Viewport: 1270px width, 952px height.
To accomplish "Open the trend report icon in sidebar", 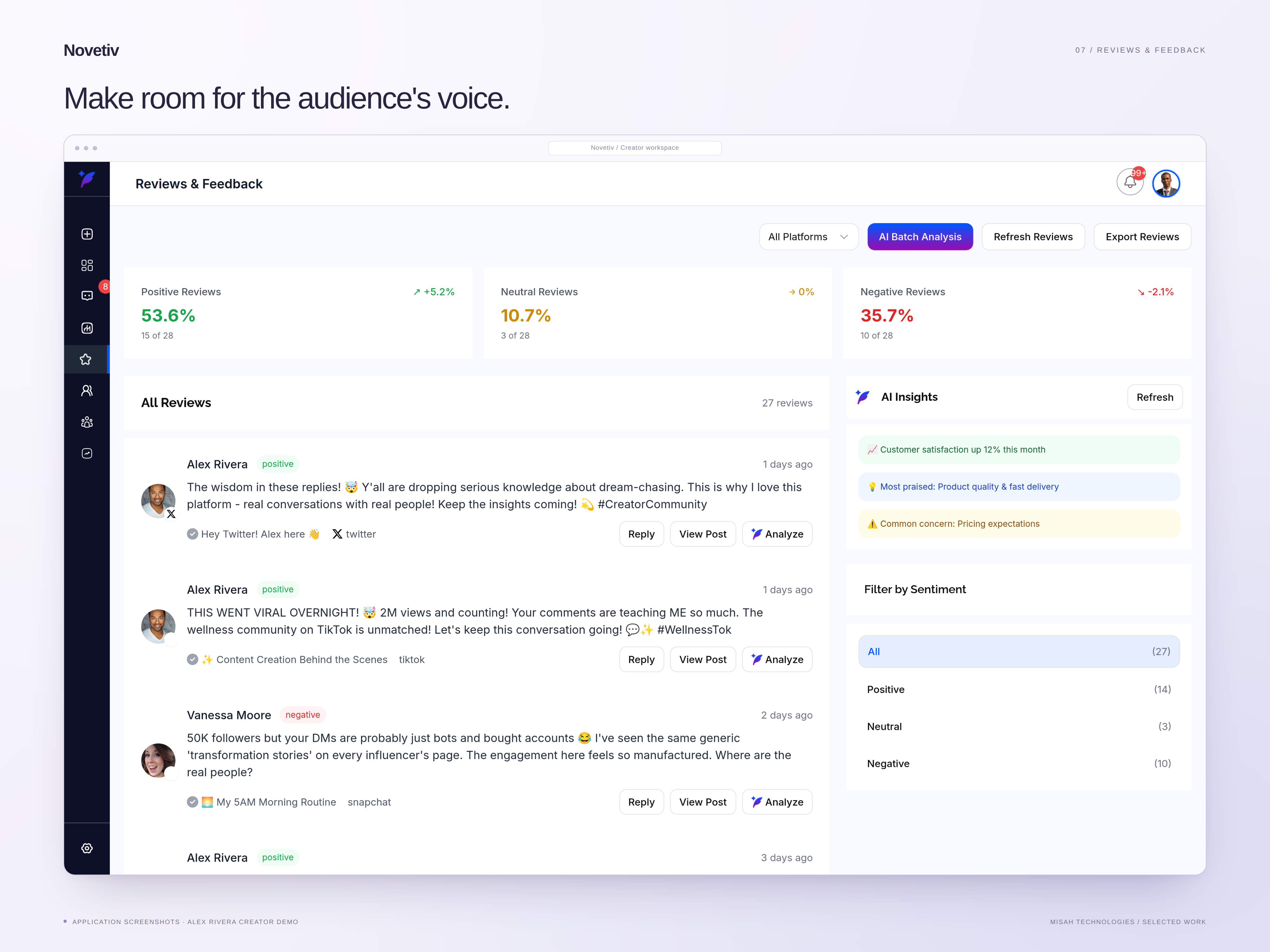I will 87,453.
